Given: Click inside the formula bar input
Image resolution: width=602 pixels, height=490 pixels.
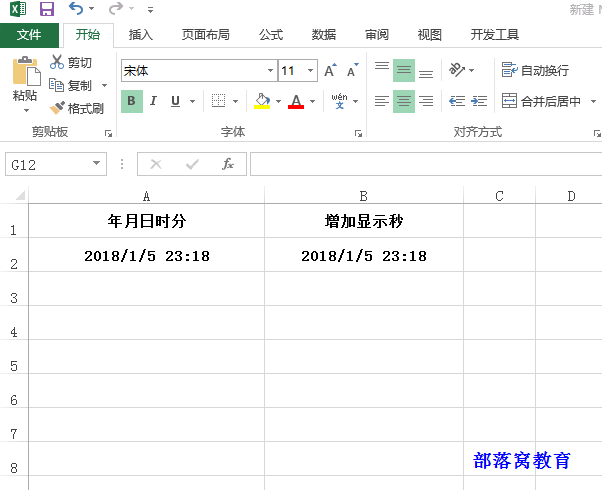Looking at the screenshot, I should point(426,164).
